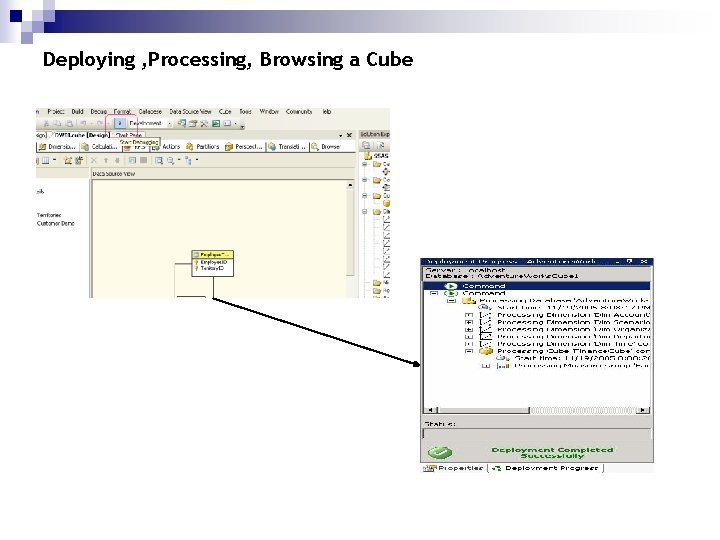Collapse the Processing Database node

pyautogui.click(x=451, y=300)
